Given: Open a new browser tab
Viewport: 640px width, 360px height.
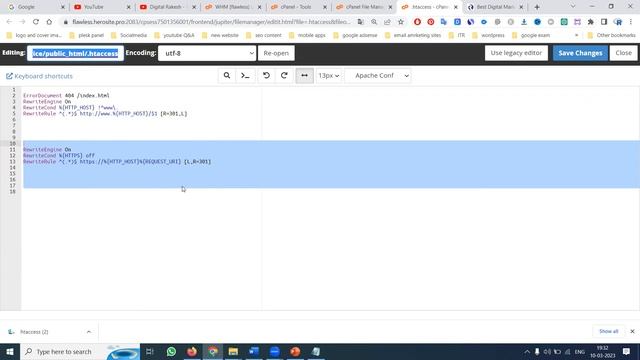Looking at the screenshot, I should [537, 7].
